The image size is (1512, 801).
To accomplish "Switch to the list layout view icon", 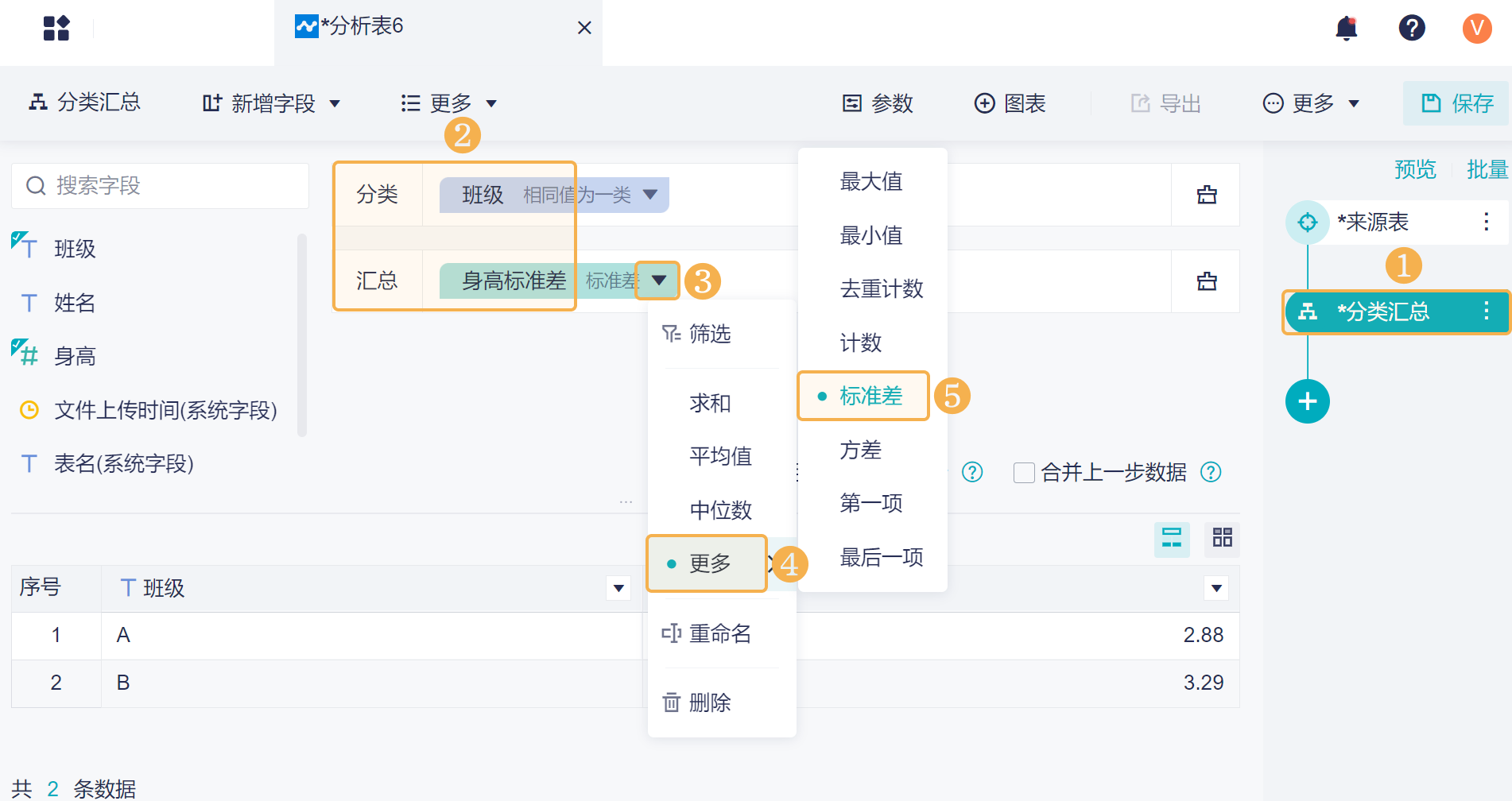I will tap(1172, 539).
